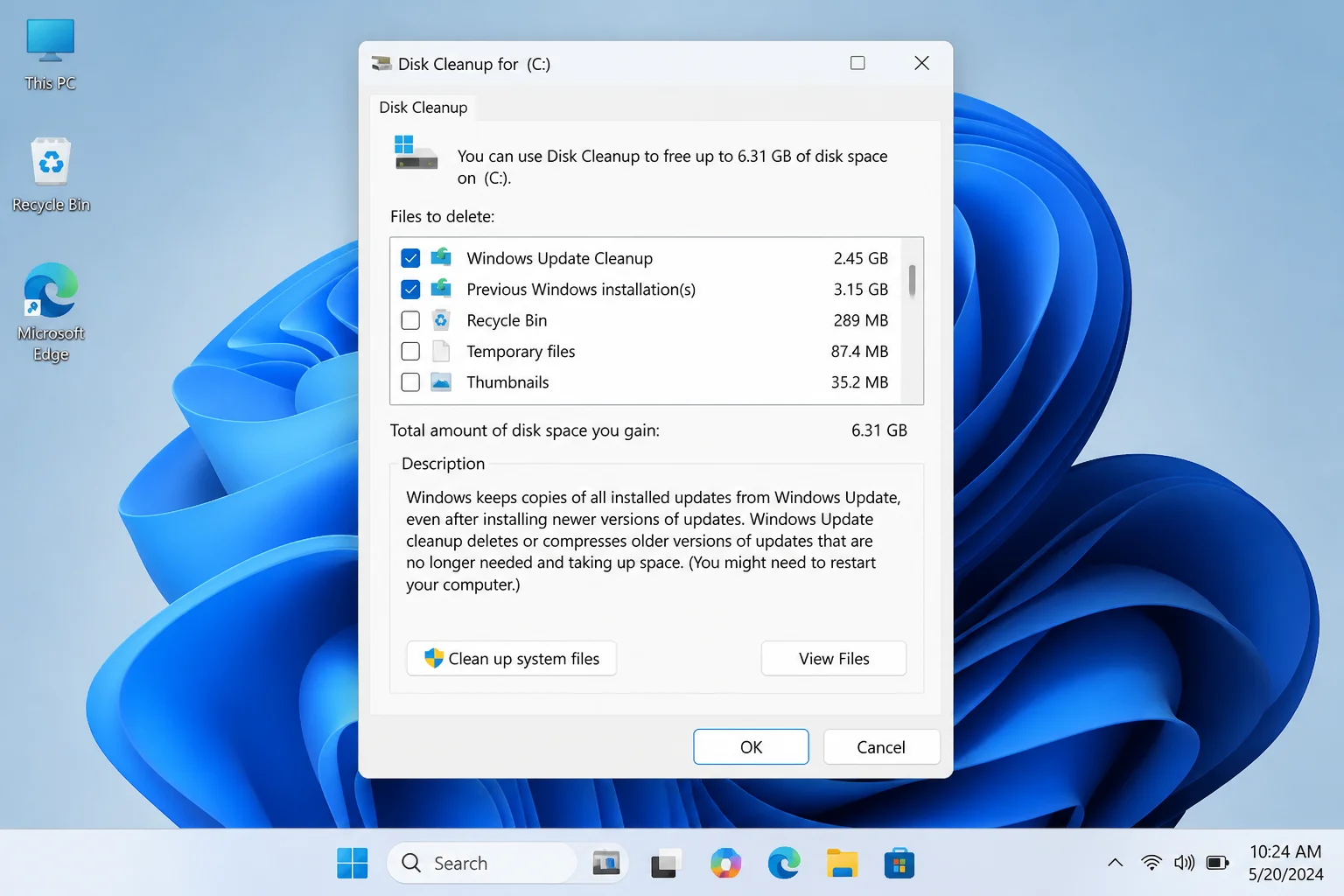This screenshot has width=1344, height=896.
Task: Select the Windows Update Cleanup list entry text
Action: pos(560,258)
